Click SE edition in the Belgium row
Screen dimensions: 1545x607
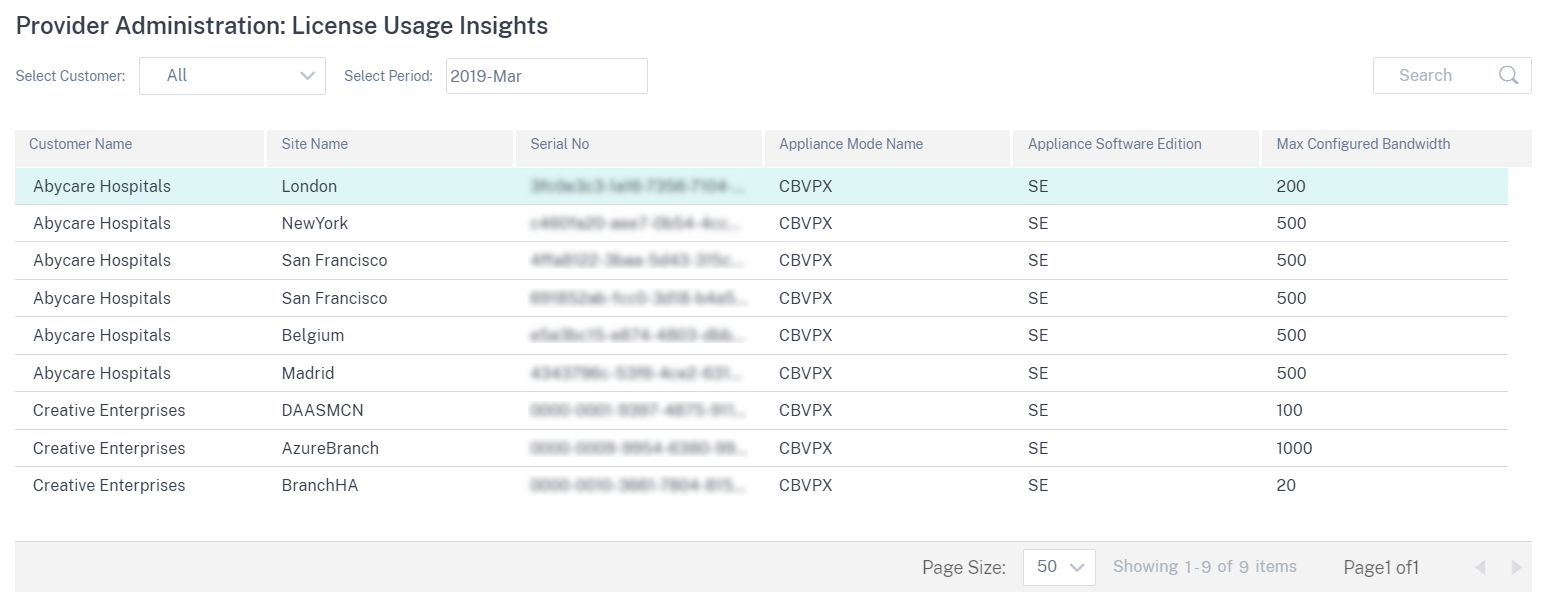tap(1038, 335)
